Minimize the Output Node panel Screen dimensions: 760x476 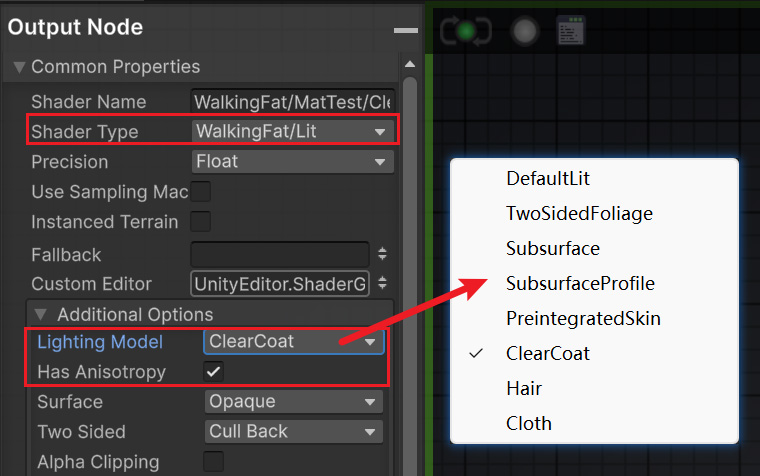(406, 31)
